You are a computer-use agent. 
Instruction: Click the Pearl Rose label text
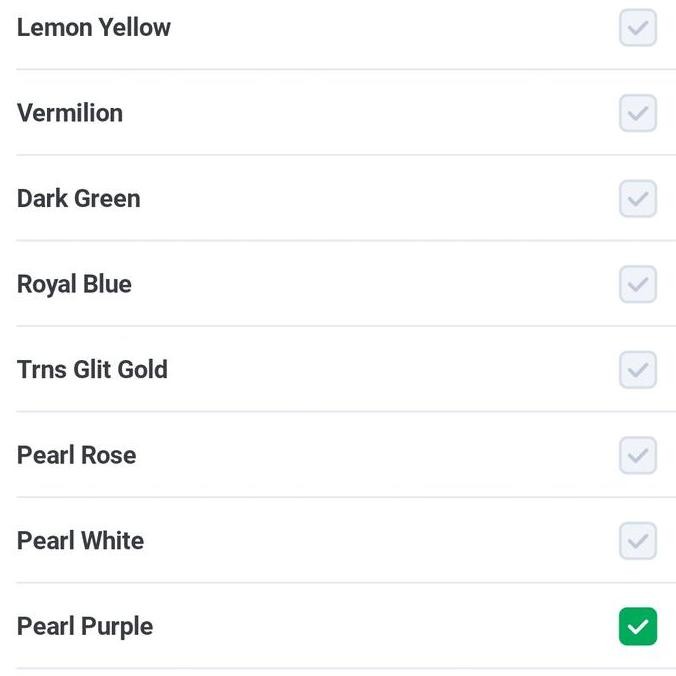(x=76, y=455)
